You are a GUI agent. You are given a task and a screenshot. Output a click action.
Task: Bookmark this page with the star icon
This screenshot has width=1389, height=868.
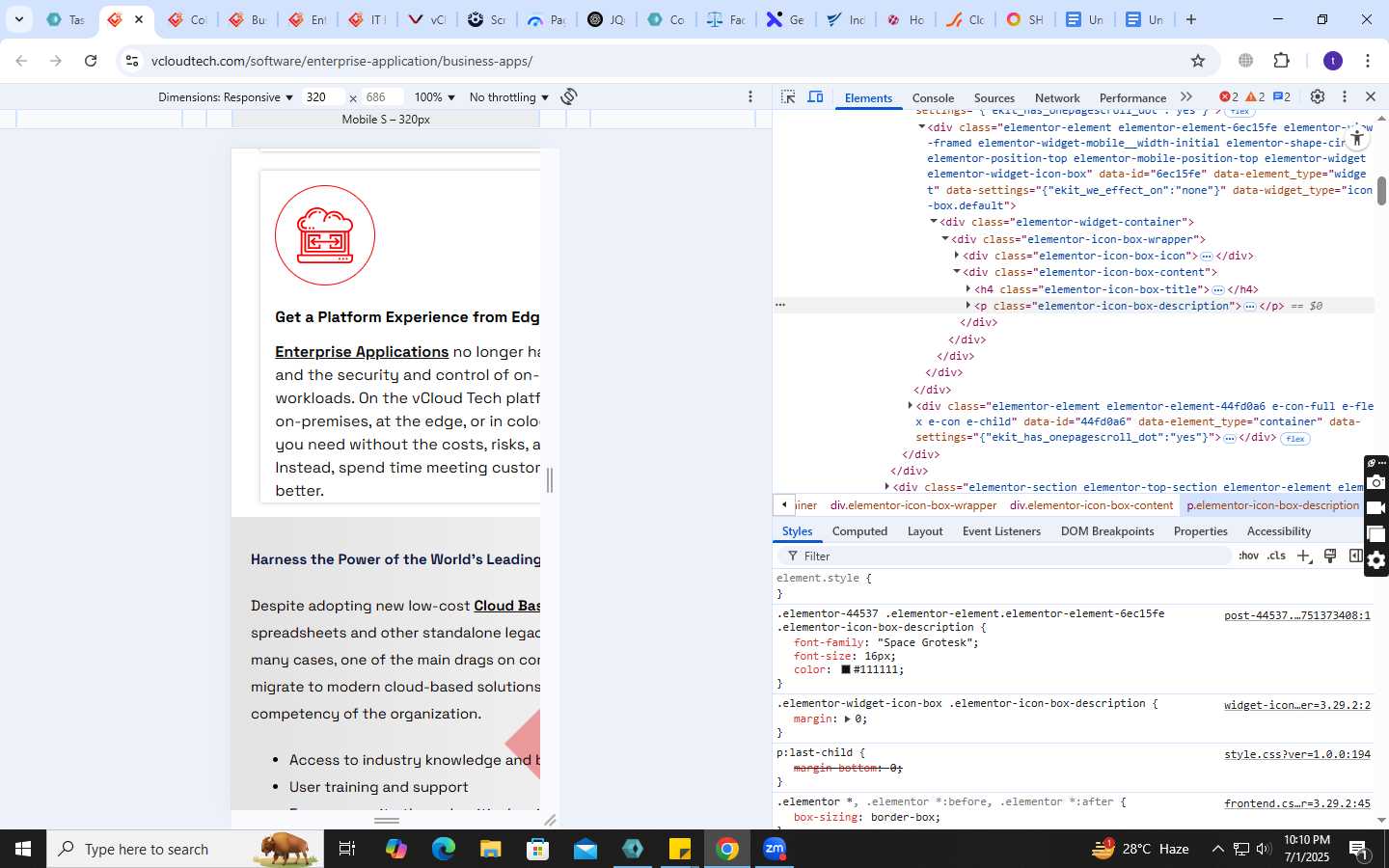1198,61
